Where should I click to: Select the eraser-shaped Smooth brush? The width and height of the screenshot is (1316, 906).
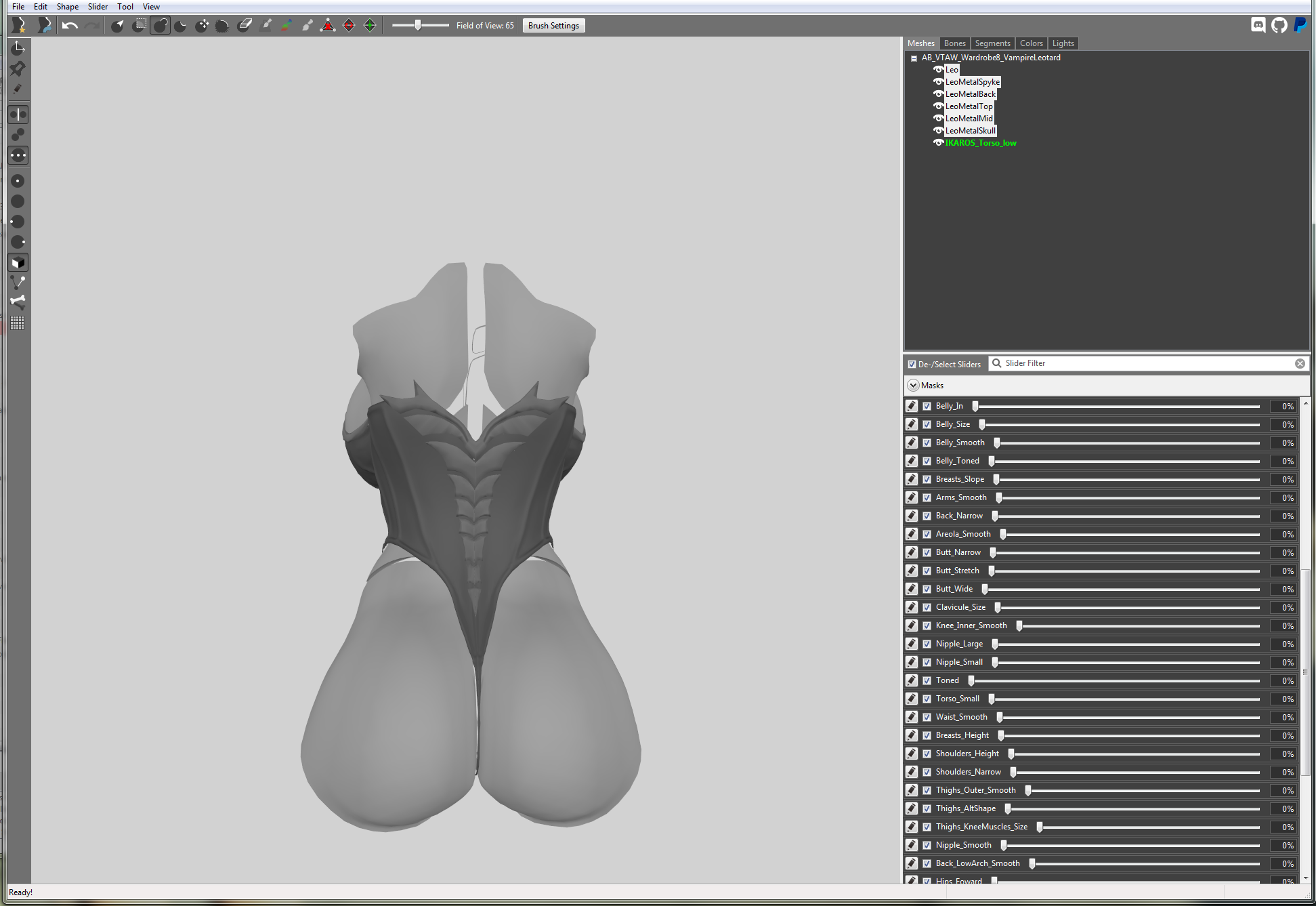[245, 26]
